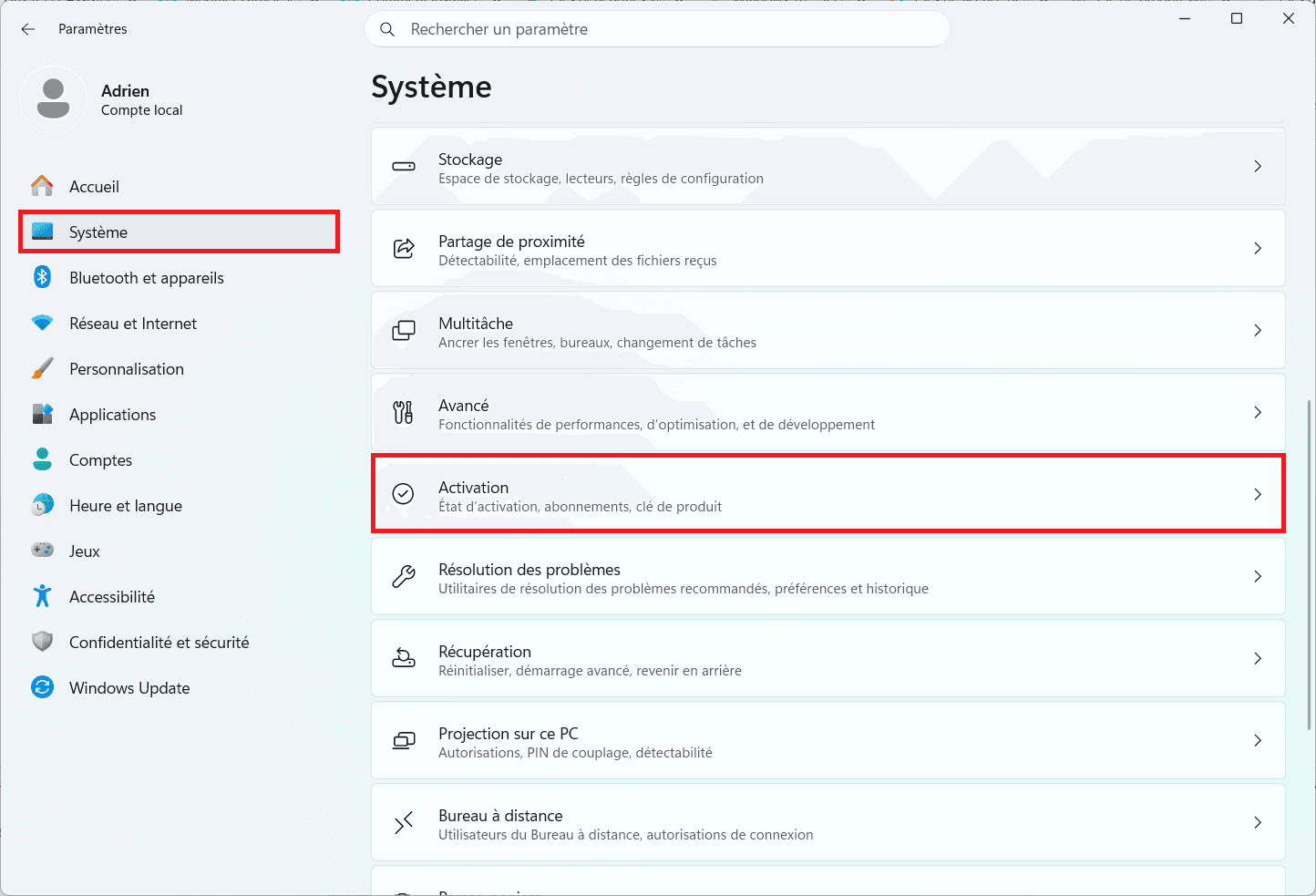Click the vertical scrollbar thumb

click(x=1310, y=563)
